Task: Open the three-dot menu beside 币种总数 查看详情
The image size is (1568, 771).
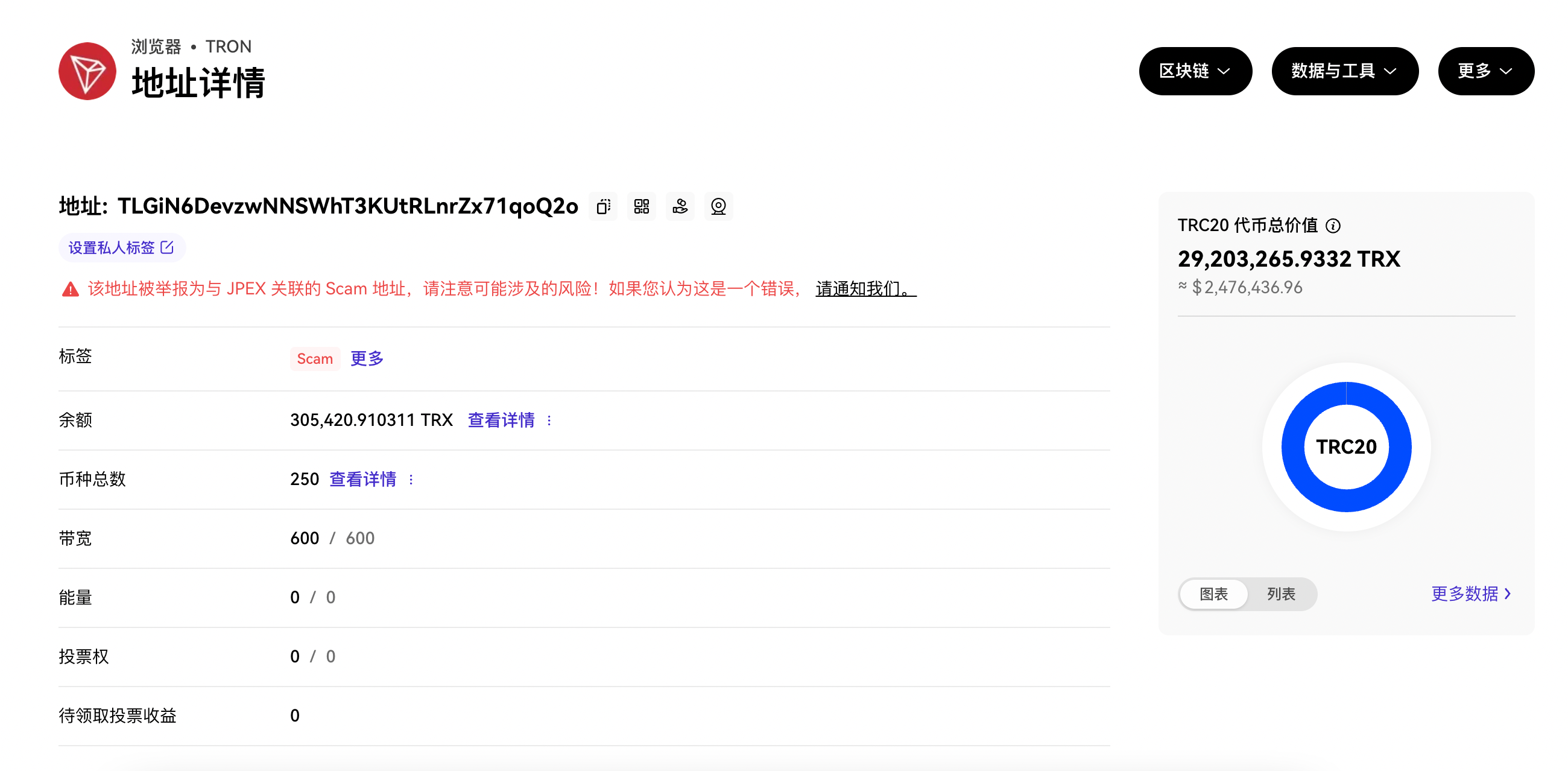Action: (411, 479)
